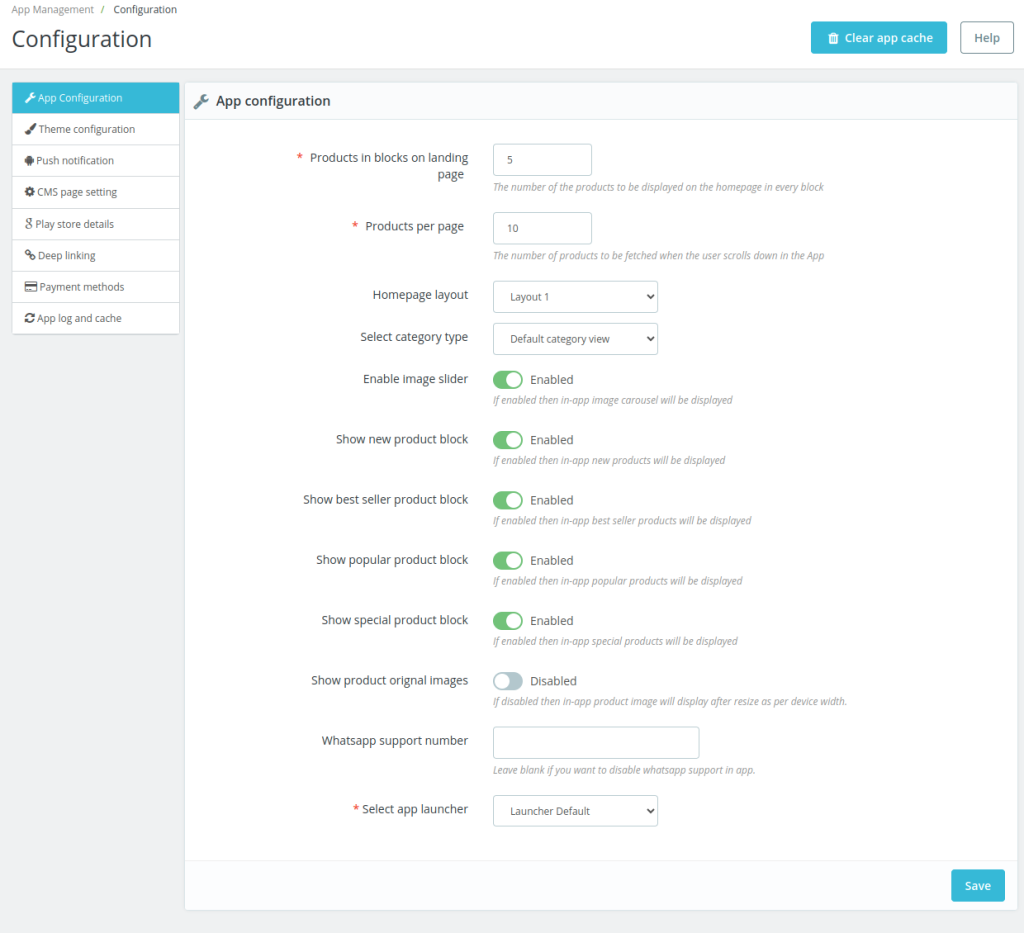Enable Show product orignal images toggle
Viewport: 1024px width, 933px height.
click(x=507, y=681)
